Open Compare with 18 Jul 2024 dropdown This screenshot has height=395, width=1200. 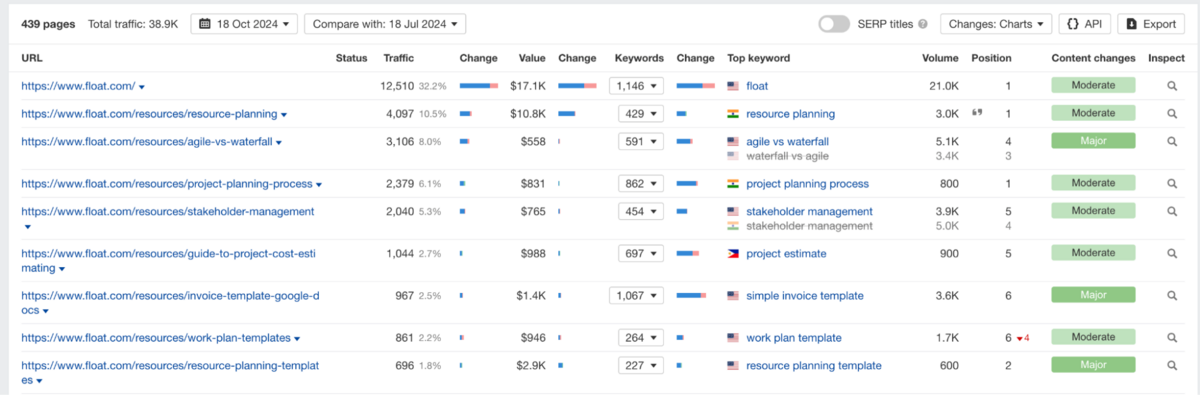point(385,24)
